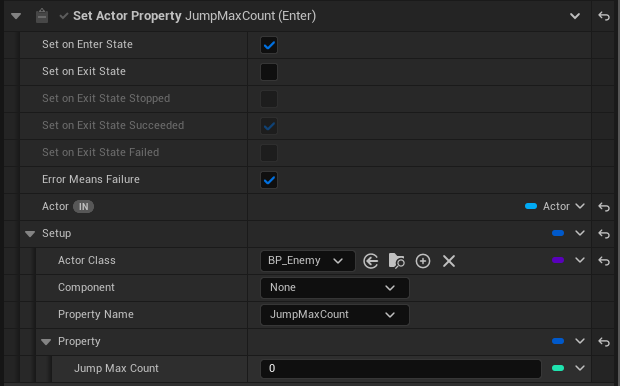The height and width of the screenshot is (386, 620).
Task: Click the purple Actor Class binding pill
Action: 558,260
